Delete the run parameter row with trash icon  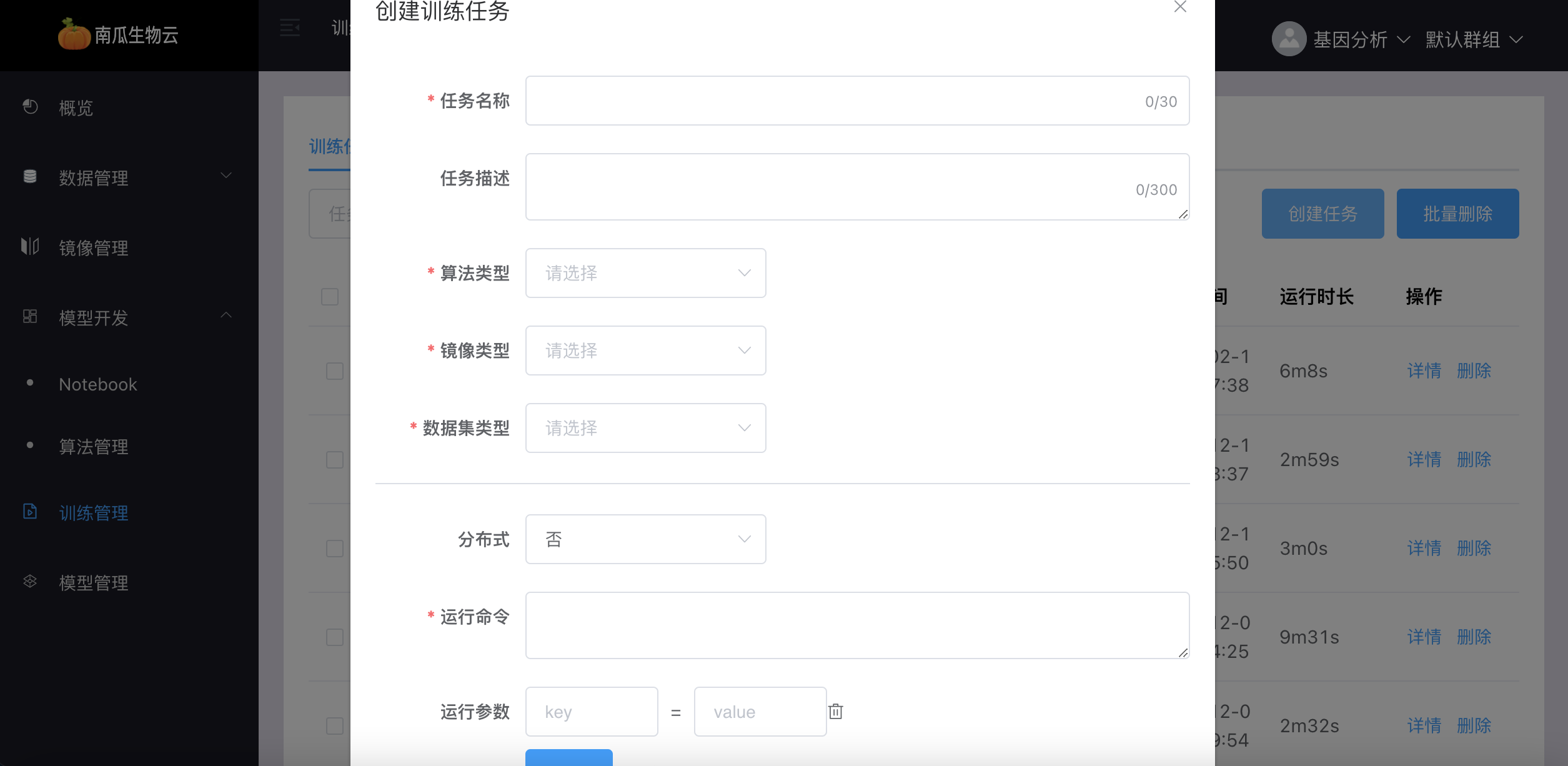(836, 711)
